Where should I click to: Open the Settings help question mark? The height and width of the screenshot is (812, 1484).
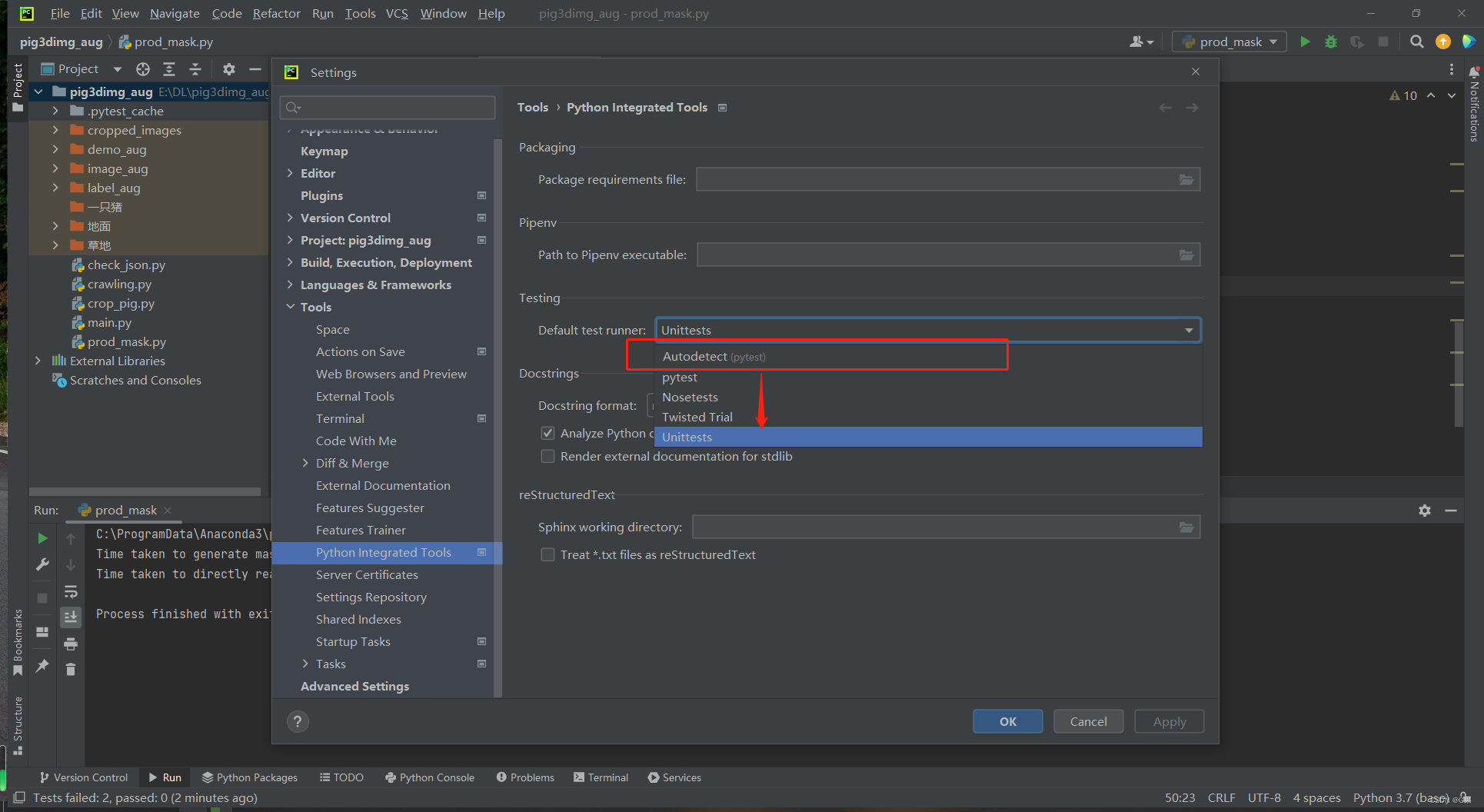coord(298,721)
